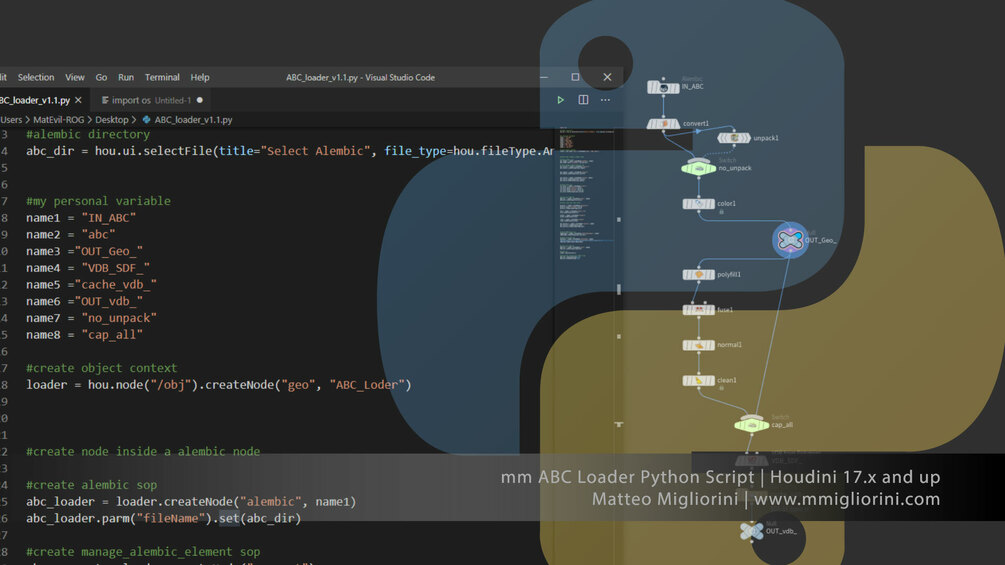Click the '#create alembic sop' comment
Image resolution: width=1005 pixels, height=565 pixels.
tap(91, 485)
